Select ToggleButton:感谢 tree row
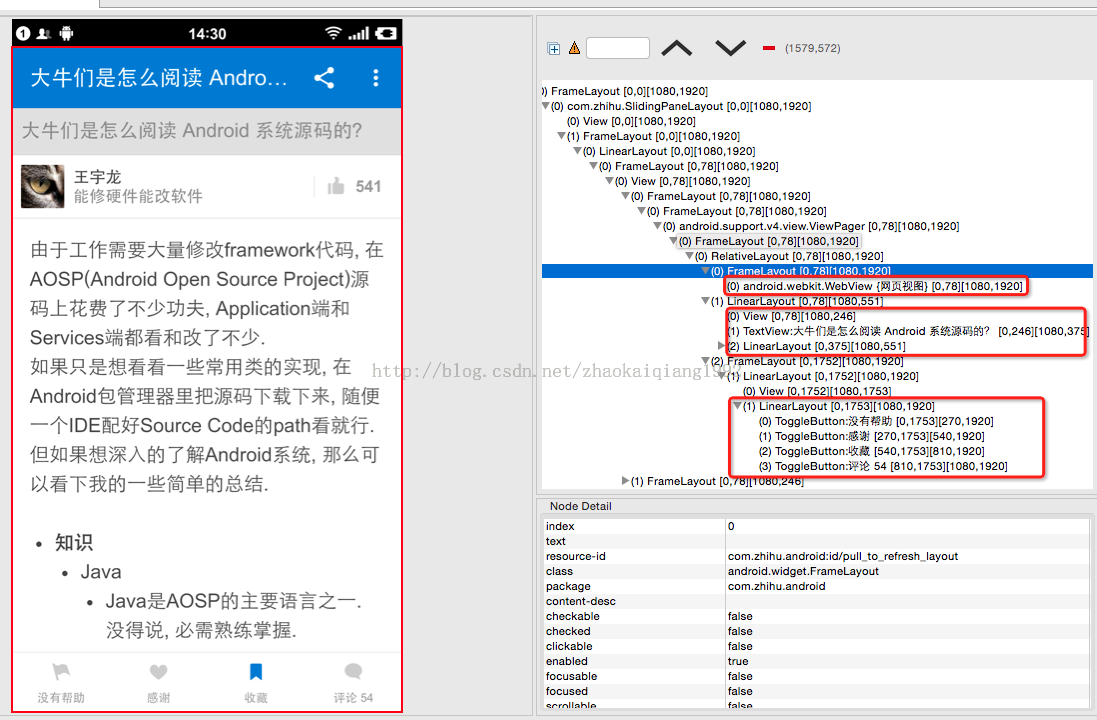Viewport: 1097px width, 720px height. click(872, 436)
